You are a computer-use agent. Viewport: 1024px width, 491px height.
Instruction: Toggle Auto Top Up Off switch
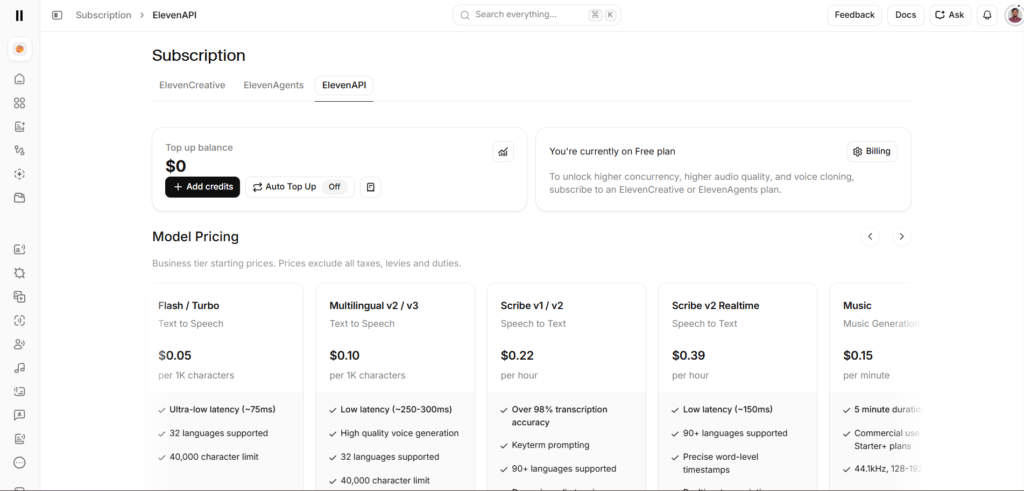point(334,187)
